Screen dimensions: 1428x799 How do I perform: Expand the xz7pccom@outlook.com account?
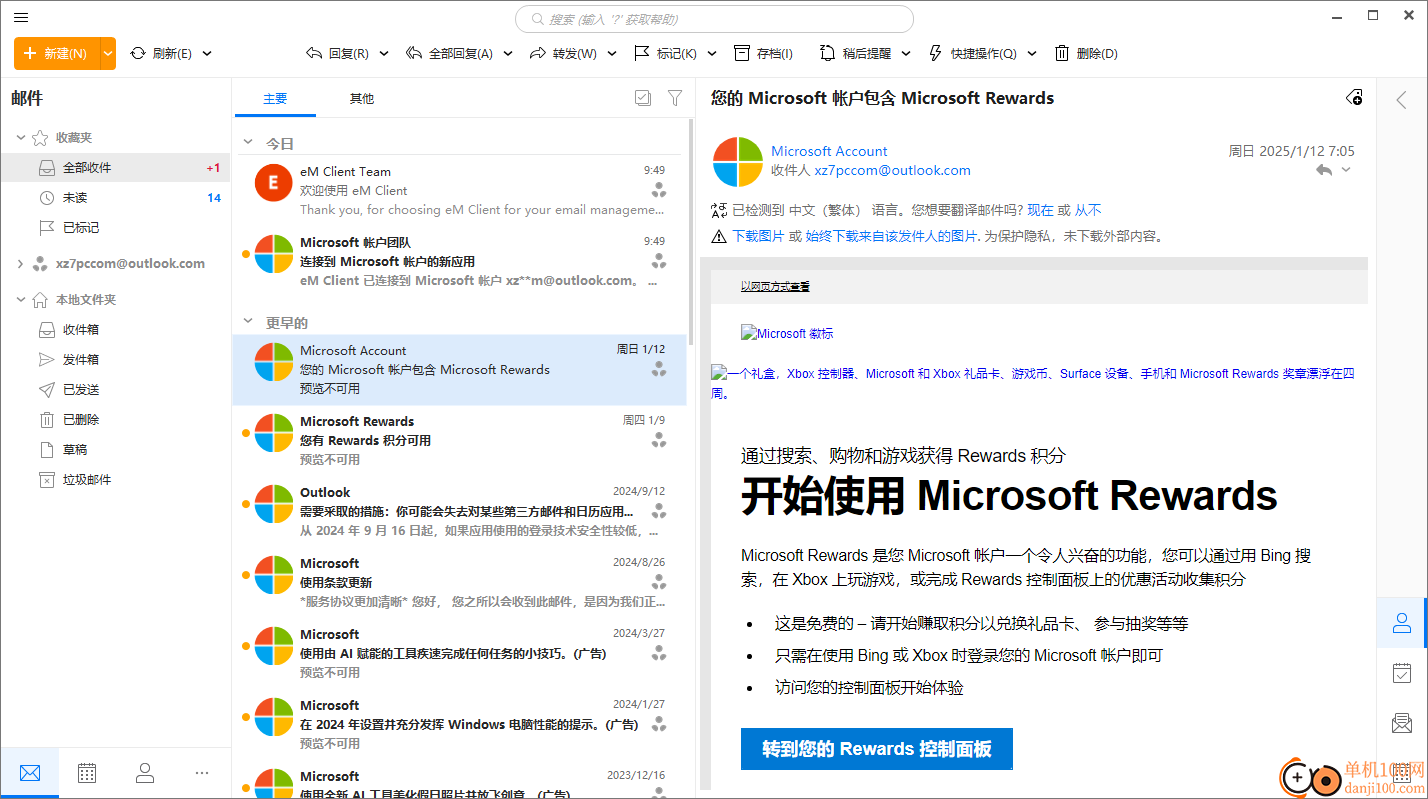[x=21, y=264]
